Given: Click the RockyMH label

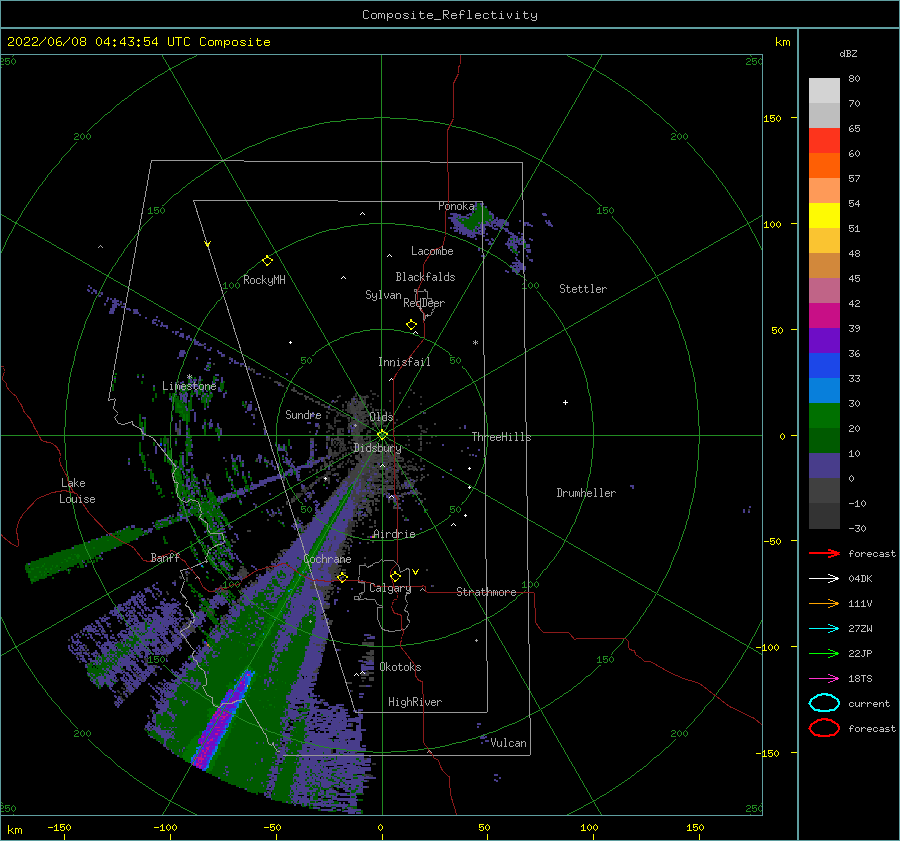Looking at the screenshot, I should pos(264,280).
